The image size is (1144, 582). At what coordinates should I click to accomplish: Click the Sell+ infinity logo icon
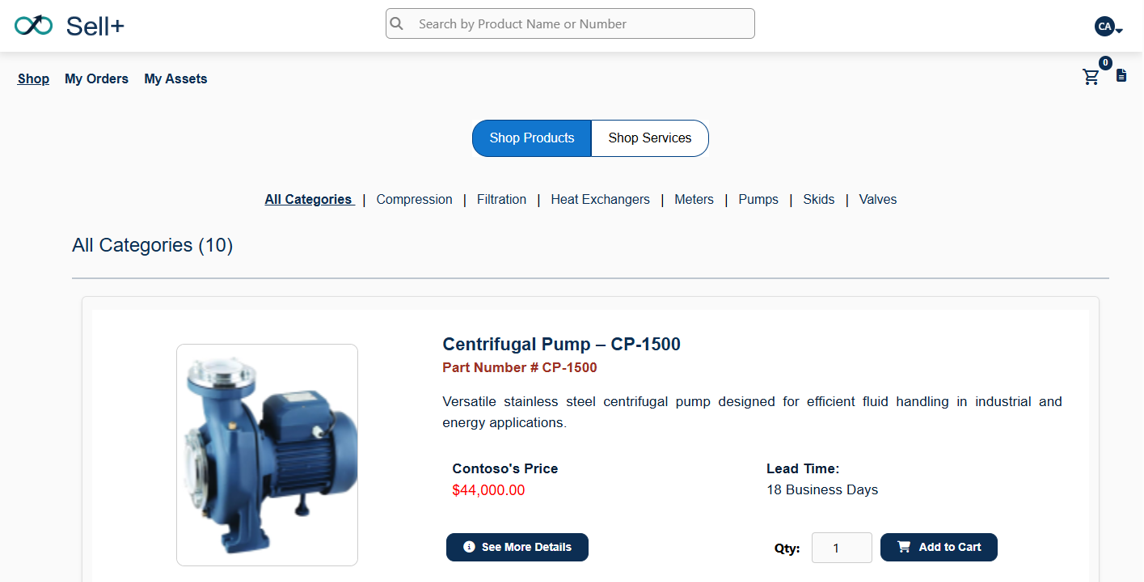click(x=33, y=25)
